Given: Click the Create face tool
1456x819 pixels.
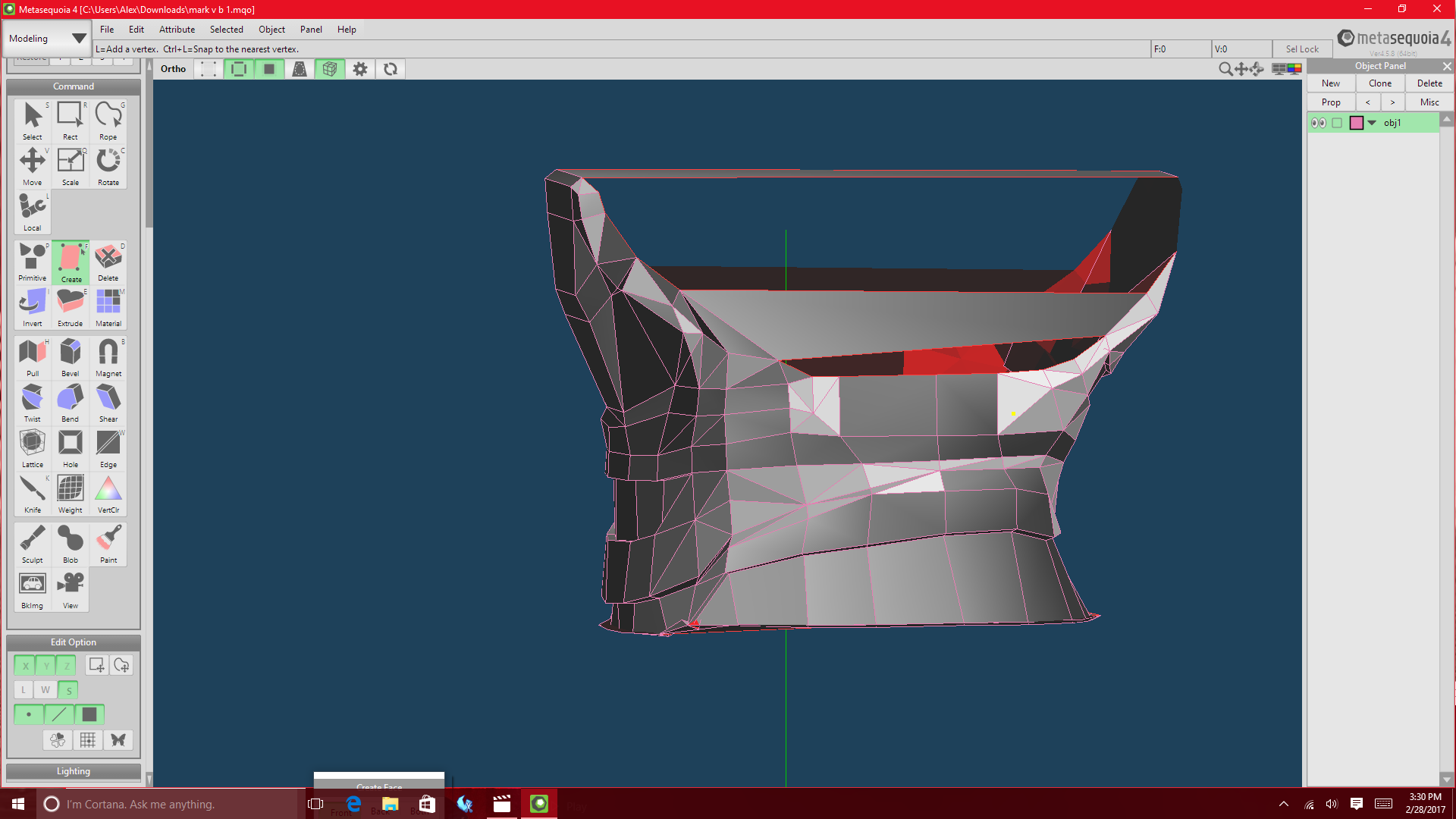Looking at the screenshot, I should click(x=71, y=262).
